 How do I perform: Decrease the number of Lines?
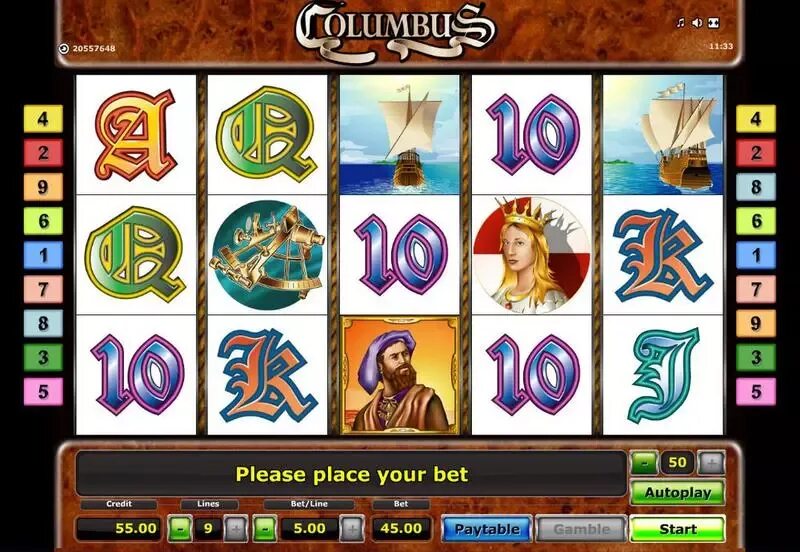click(x=180, y=529)
